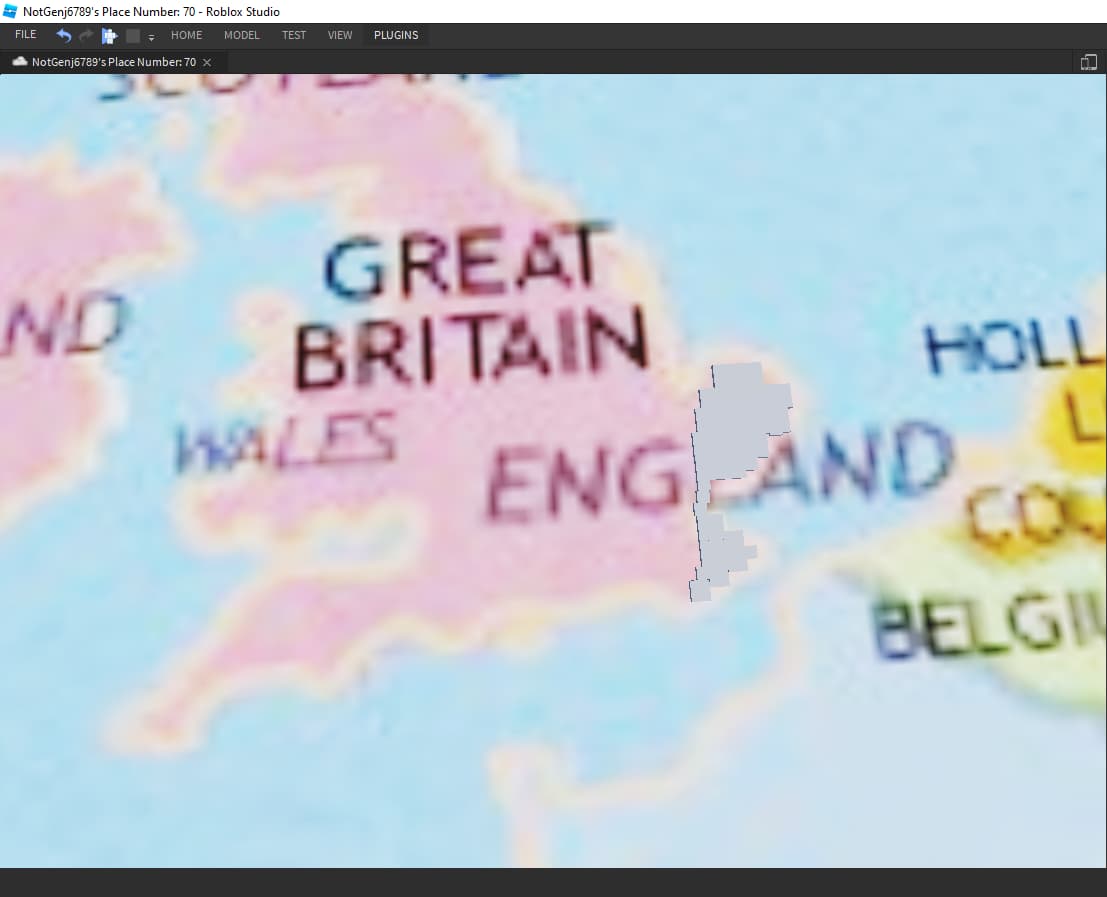The width and height of the screenshot is (1107, 897).
Task: Click the device emulation icon at top right
Action: tap(1089, 61)
